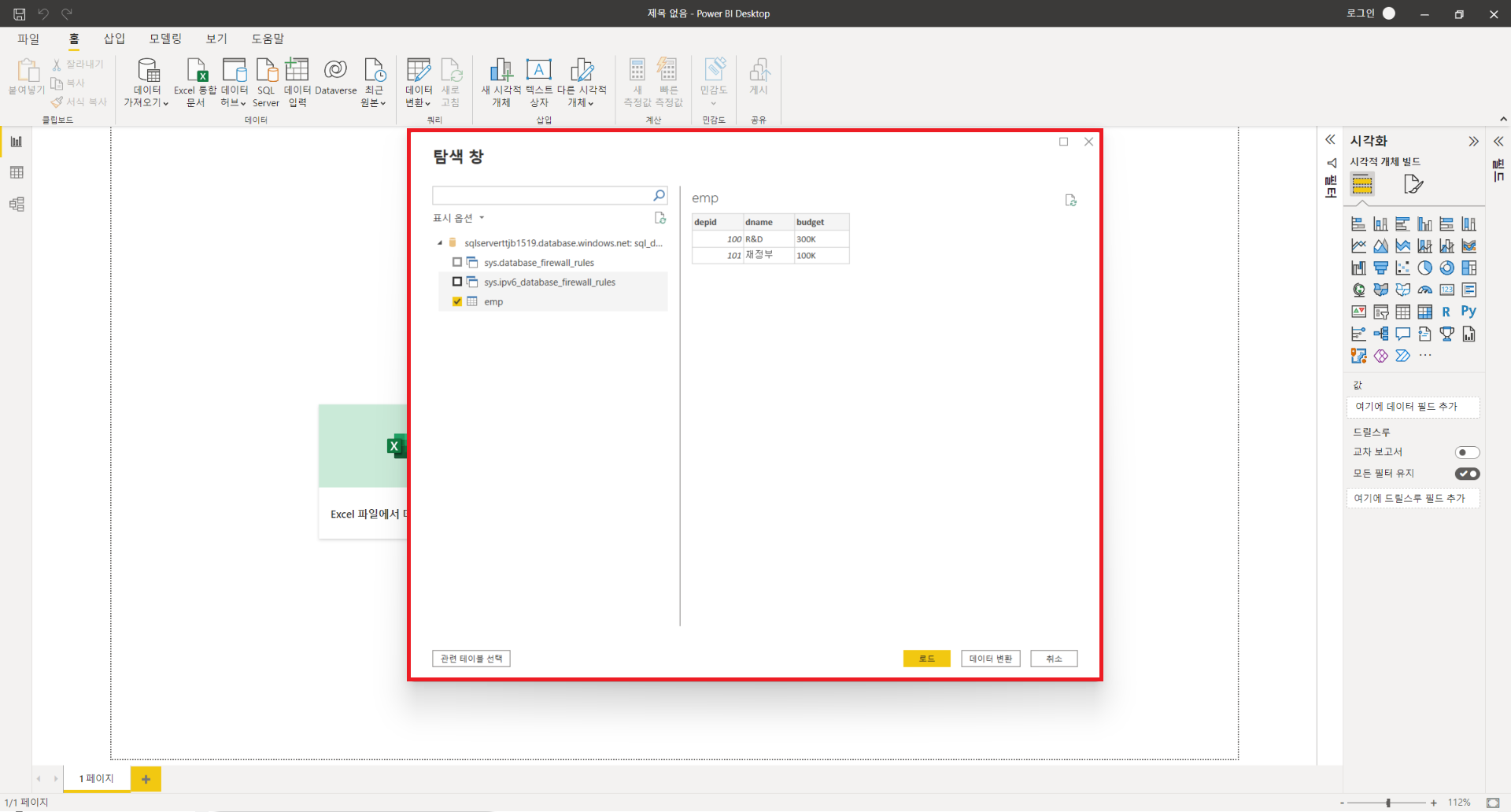This screenshot has width=1511, height=812.
Task: Click the Get Data (데이터 가져오기) icon
Action: click(x=148, y=70)
